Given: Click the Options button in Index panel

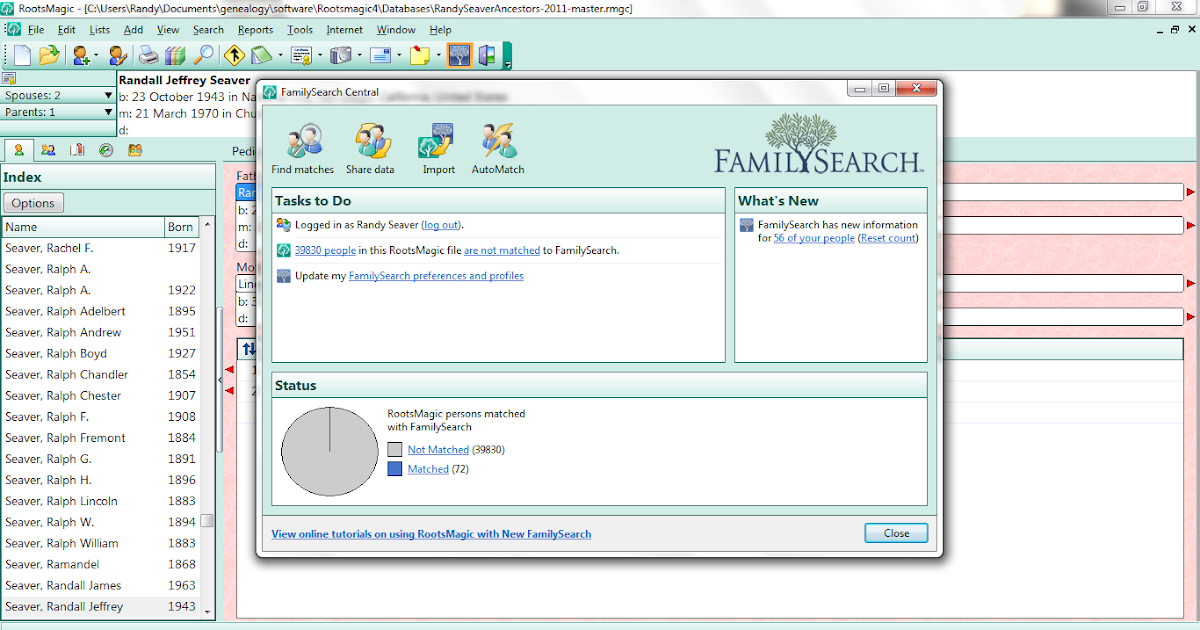Looking at the screenshot, I should pyautogui.click(x=33, y=203).
